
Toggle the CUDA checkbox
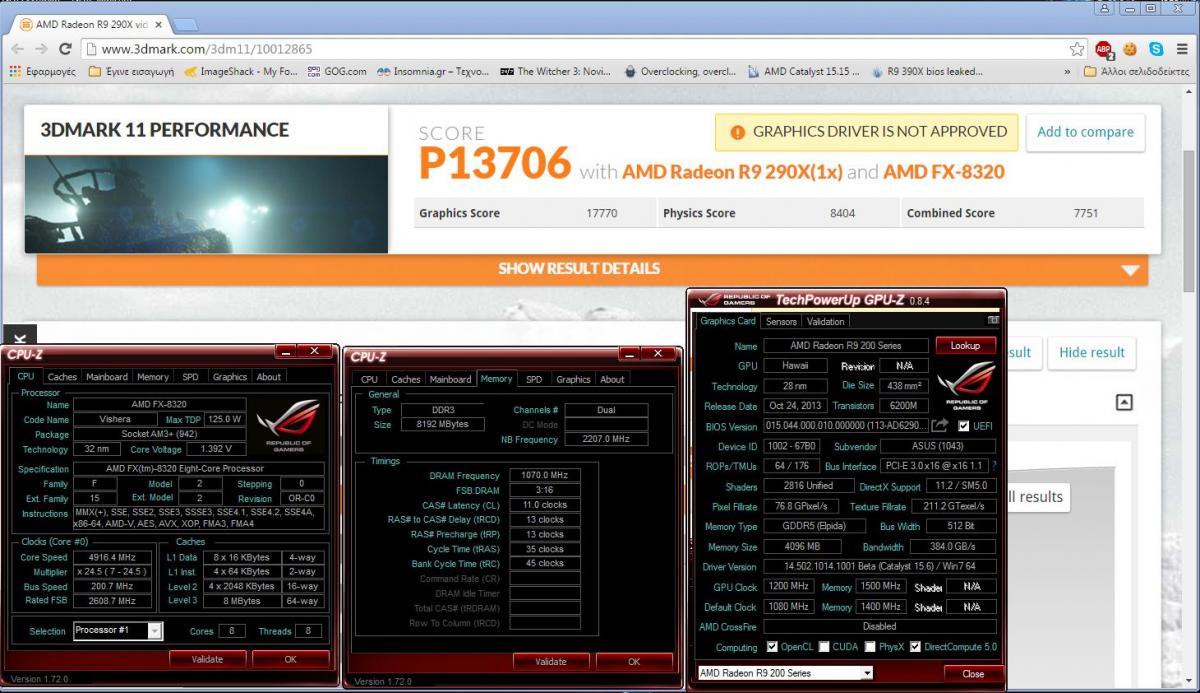click(824, 647)
